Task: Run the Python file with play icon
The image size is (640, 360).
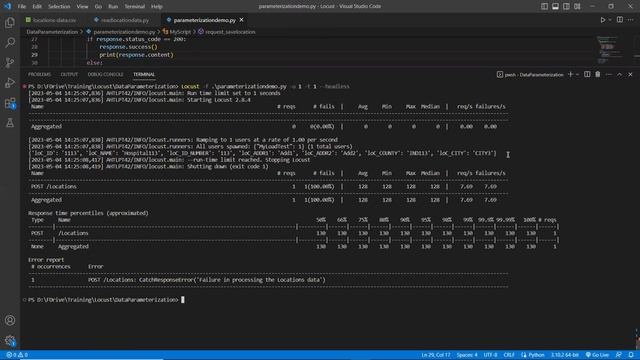Action: pyautogui.click(x=602, y=20)
